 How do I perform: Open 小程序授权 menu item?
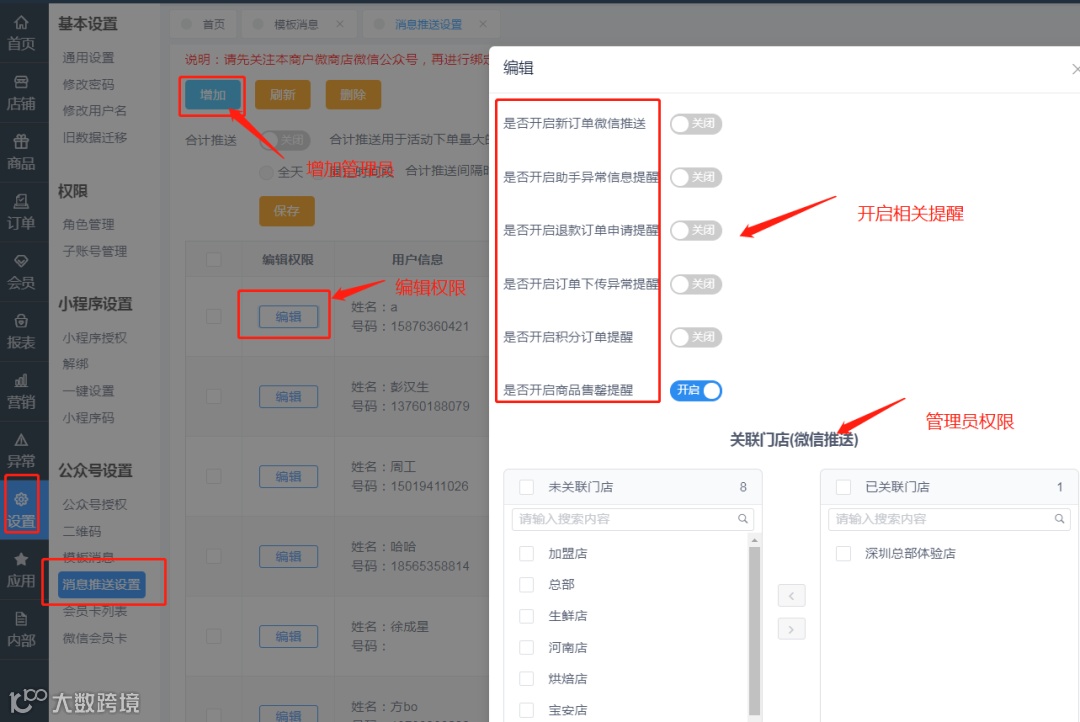[x=94, y=338]
